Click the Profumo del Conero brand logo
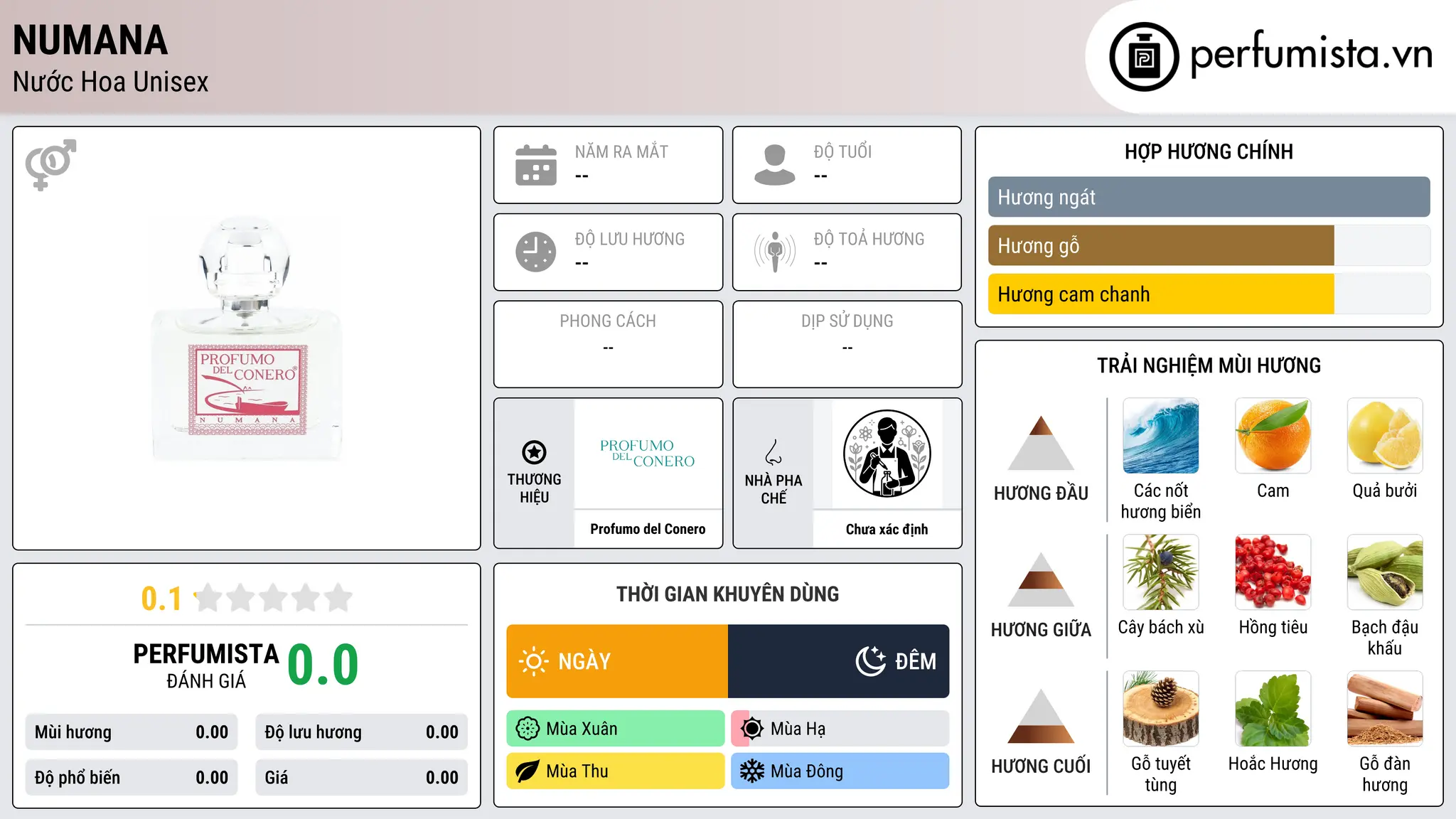 click(x=648, y=454)
